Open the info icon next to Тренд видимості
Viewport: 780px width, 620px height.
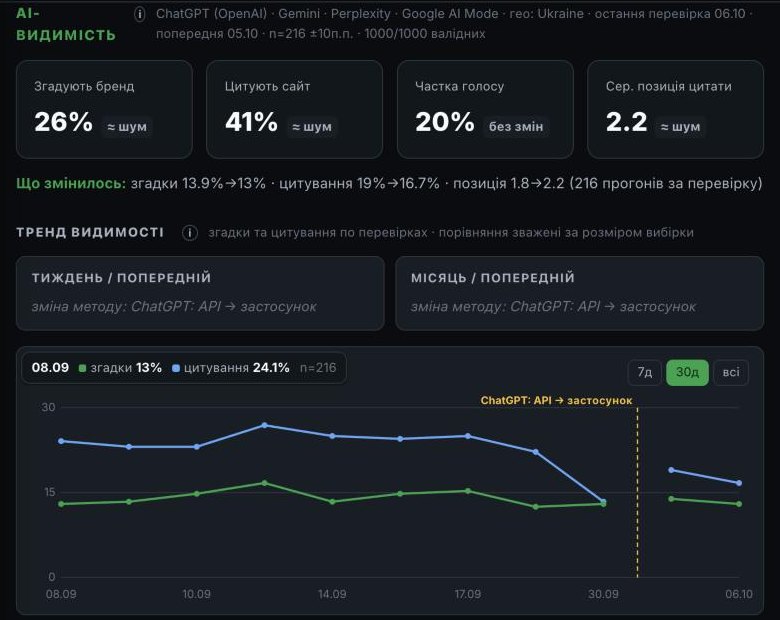190,232
